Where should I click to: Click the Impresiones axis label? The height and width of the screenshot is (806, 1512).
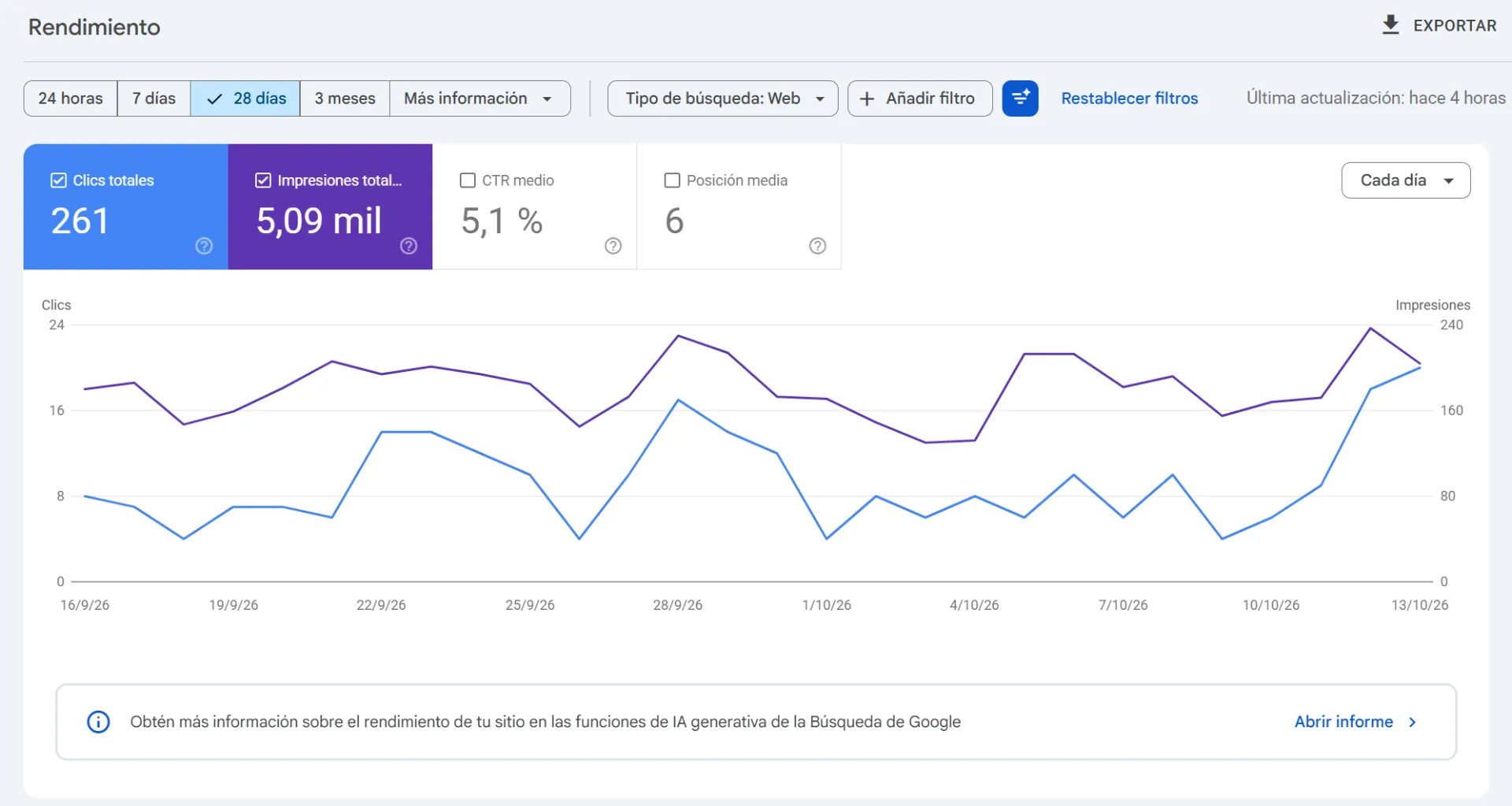(1432, 305)
